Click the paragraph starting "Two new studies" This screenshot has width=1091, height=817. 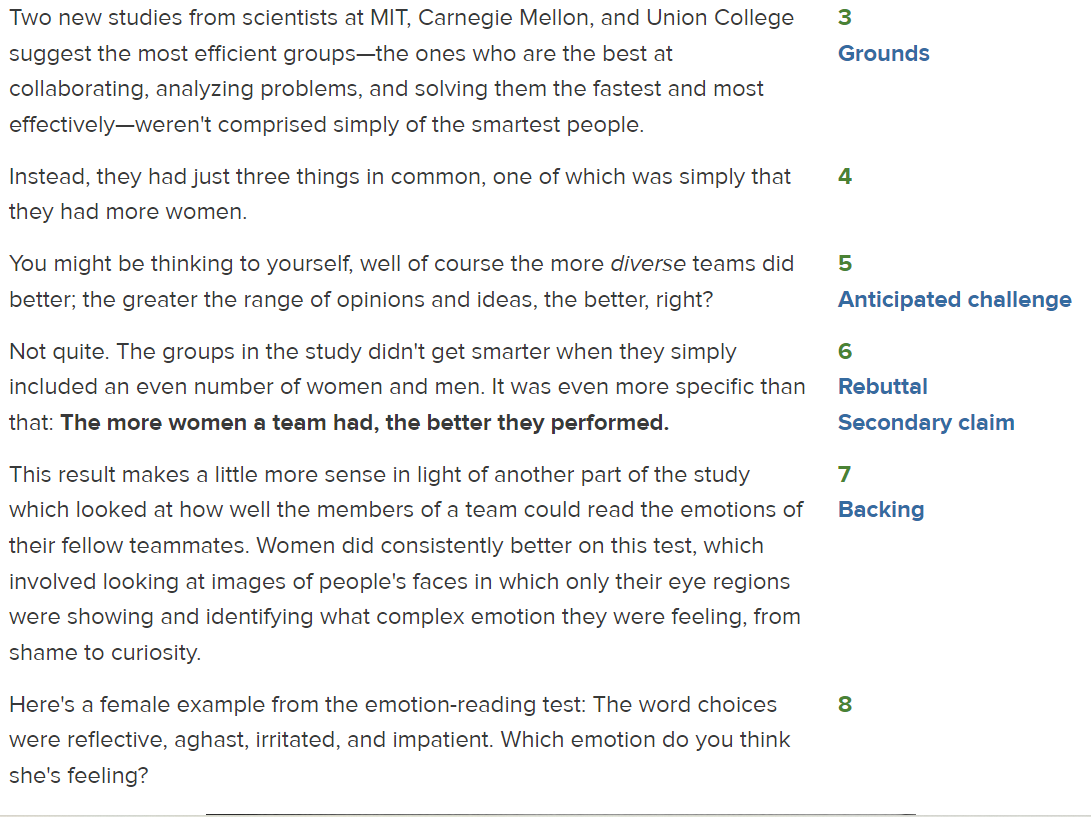(400, 71)
